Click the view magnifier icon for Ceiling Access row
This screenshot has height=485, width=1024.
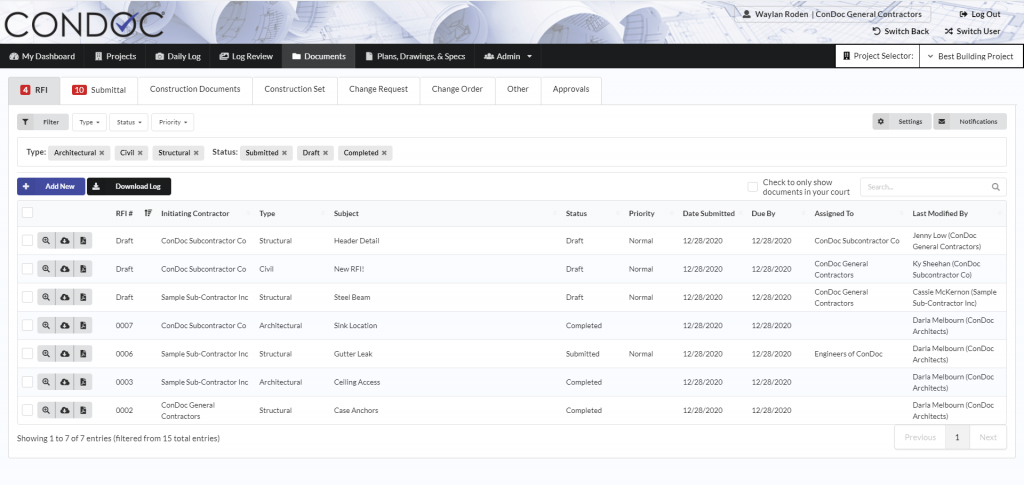coord(46,382)
